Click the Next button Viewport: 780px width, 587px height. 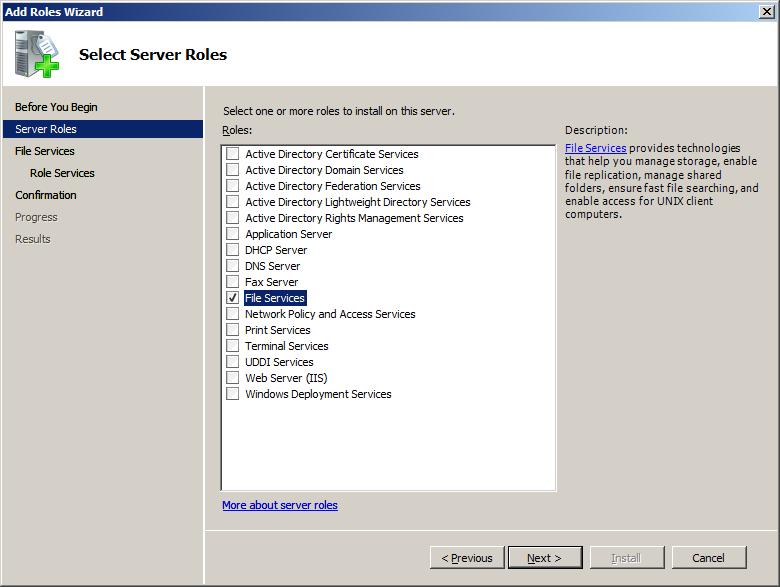(545, 558)
